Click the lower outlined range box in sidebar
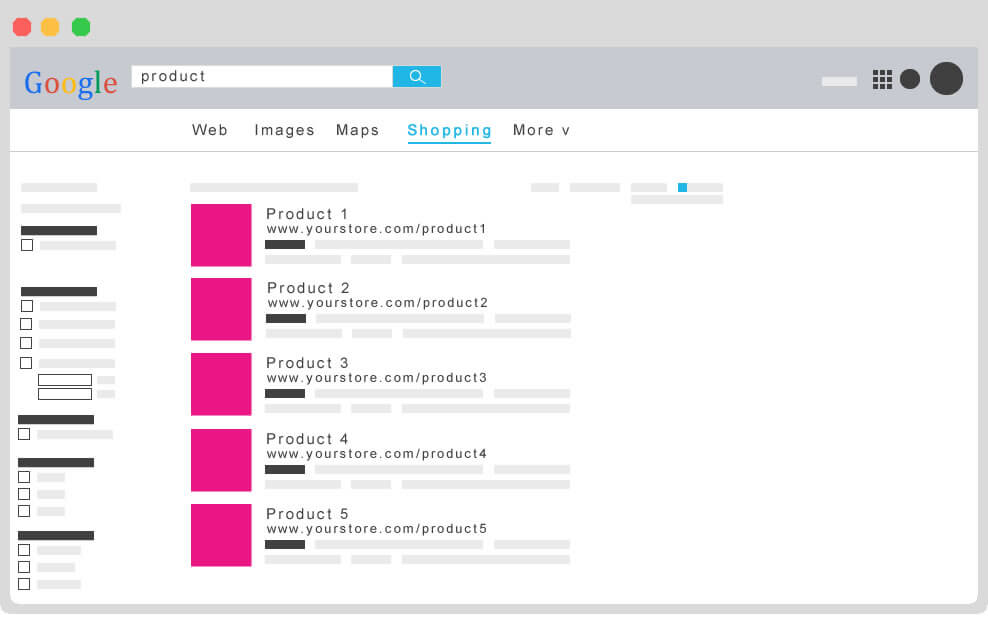 pos(65,394)
